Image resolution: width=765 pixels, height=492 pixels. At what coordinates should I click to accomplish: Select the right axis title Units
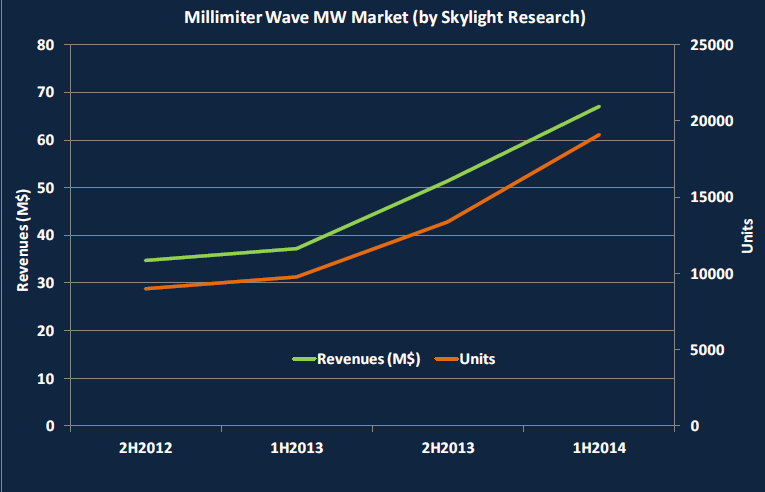pyautogui.click(x=747, y=236)
